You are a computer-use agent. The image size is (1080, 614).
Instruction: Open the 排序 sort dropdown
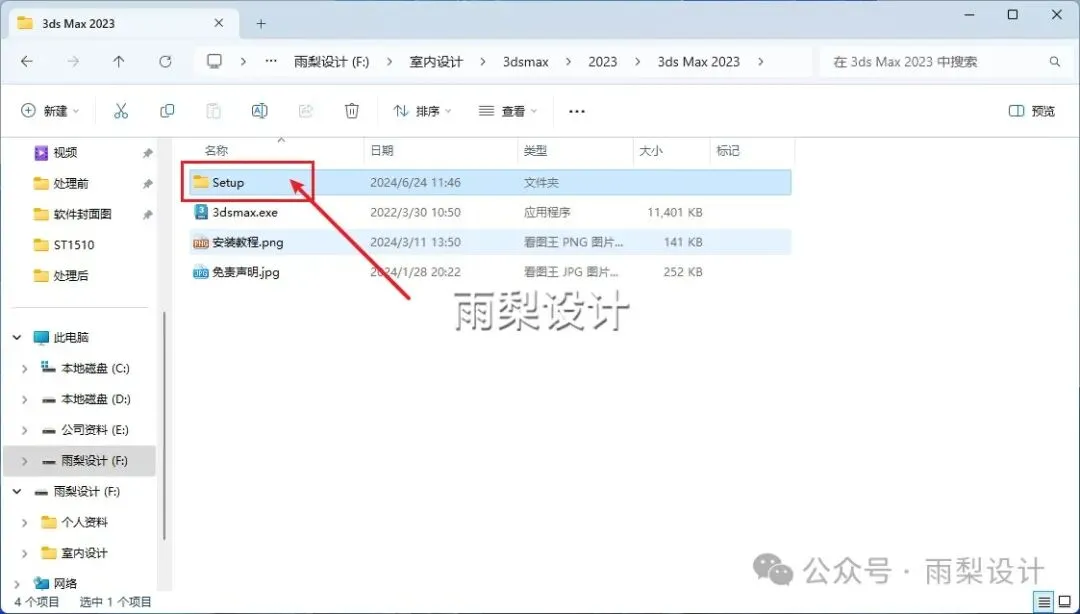pos(422,111)
